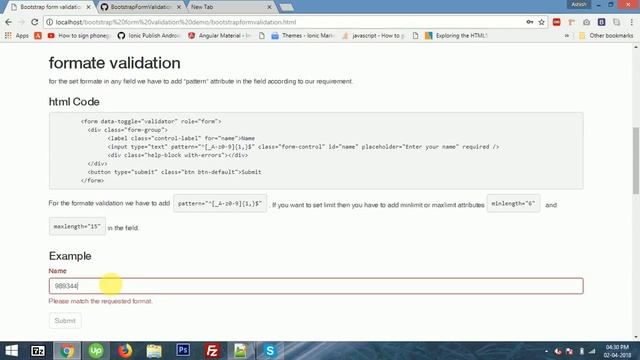This screenshot has width=640, height=360.
Task: Open the Bootstrap 'B' extension icon
Action: pyautogui.click(x=601, y=22)
